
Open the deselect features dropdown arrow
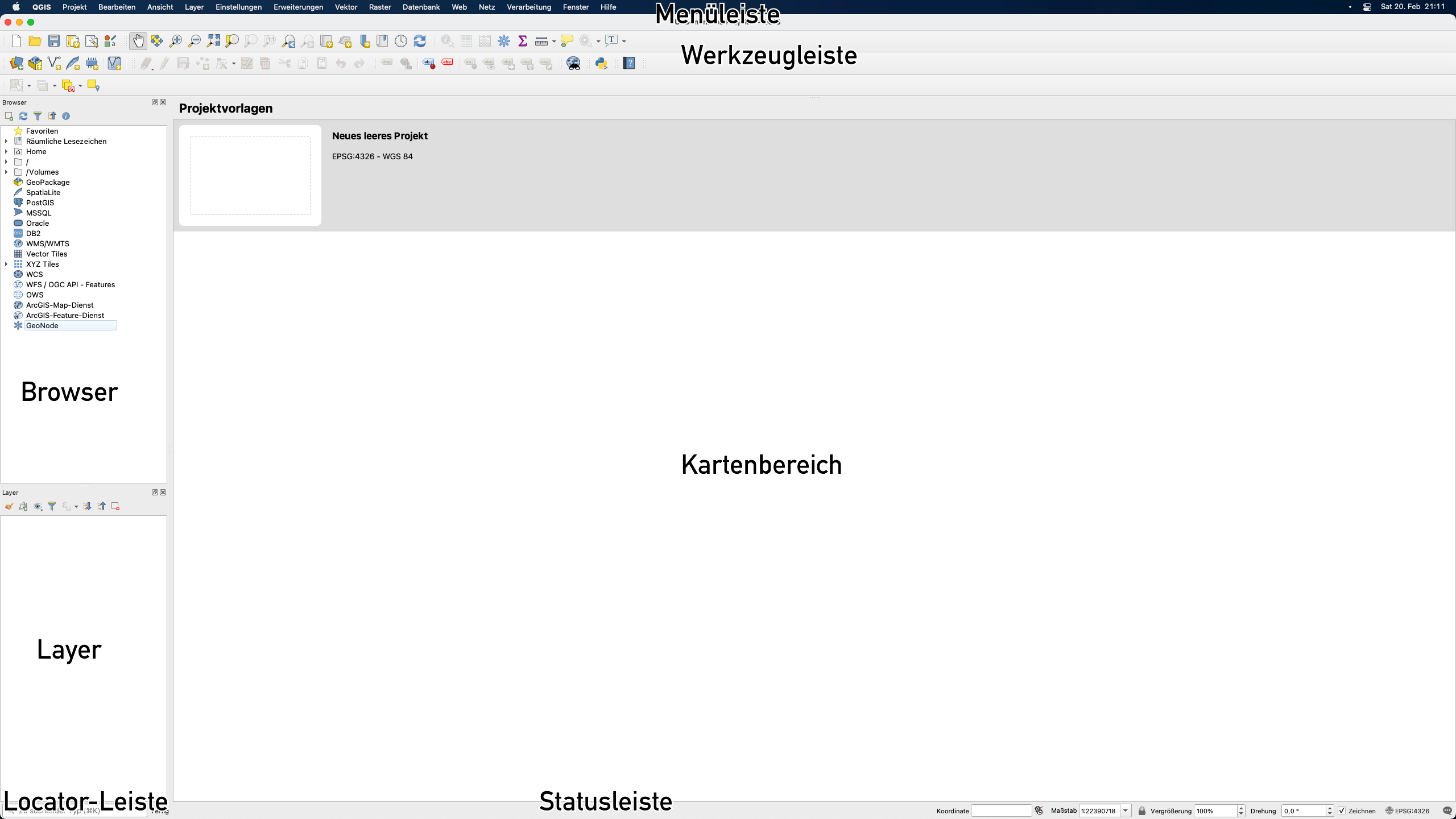(80, 86)
